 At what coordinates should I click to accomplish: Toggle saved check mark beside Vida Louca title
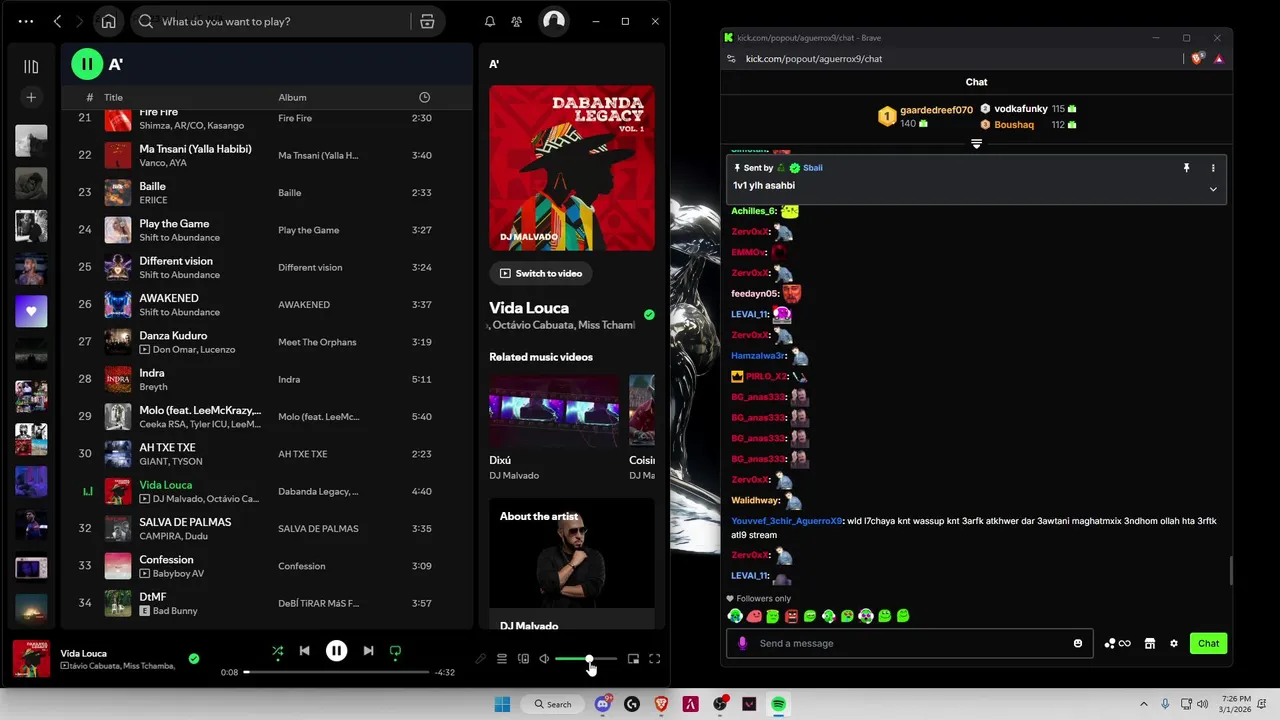649,315
